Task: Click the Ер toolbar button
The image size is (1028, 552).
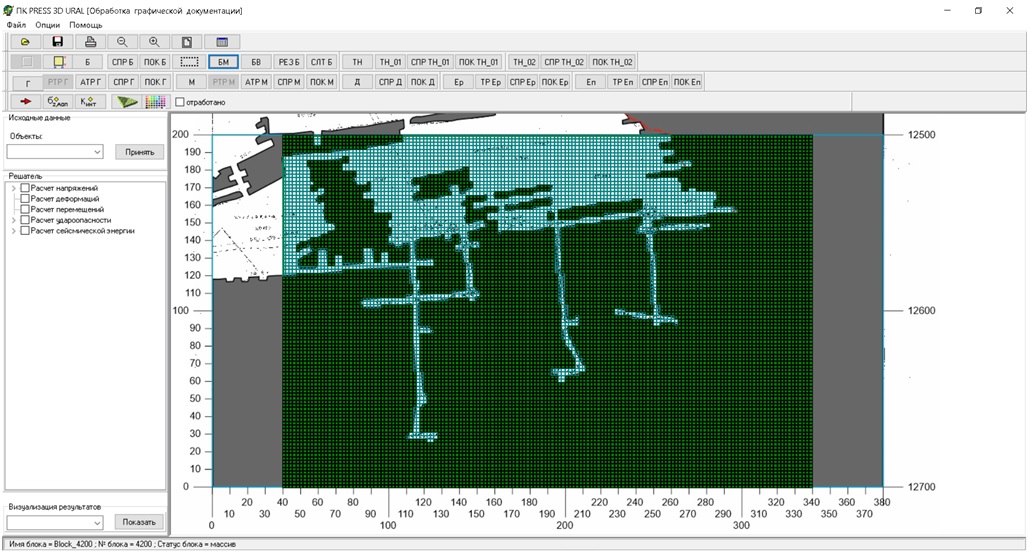Action: (x=458, y=82)
